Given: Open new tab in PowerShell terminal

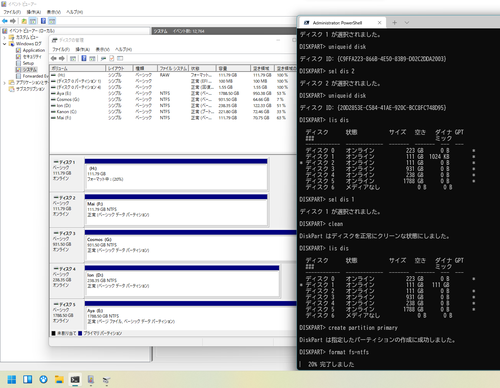Looking at the screenshot, I should click(x=395, y=23).
